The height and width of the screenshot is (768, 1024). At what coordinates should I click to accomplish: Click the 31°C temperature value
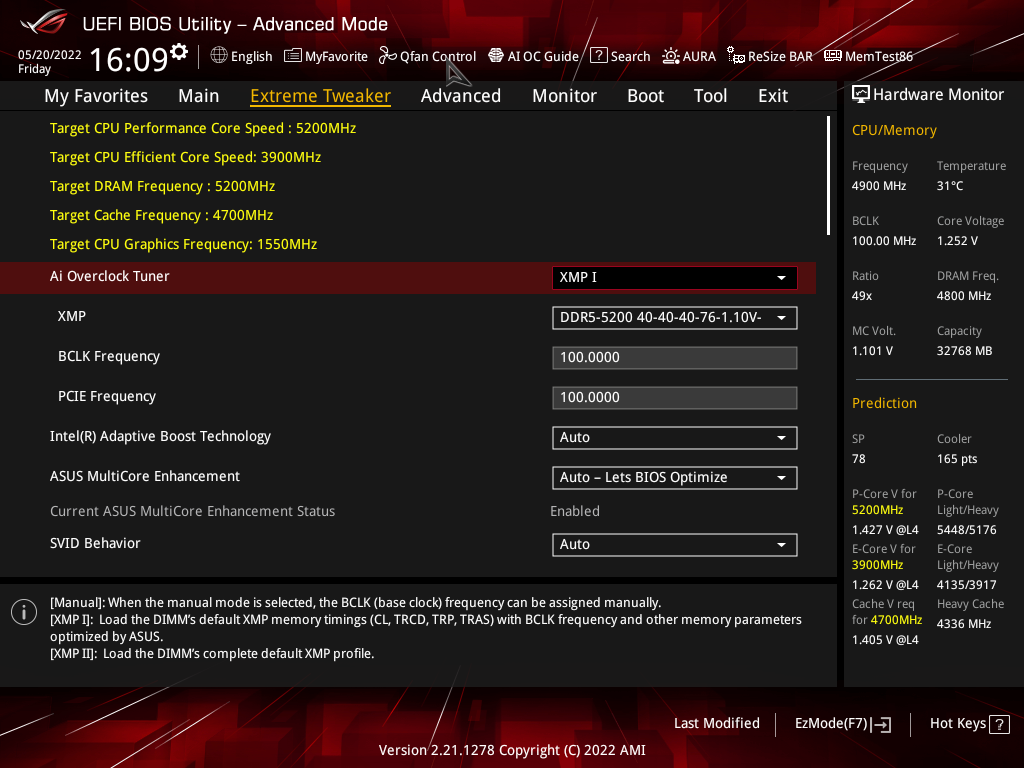click(x=950, y=186)
